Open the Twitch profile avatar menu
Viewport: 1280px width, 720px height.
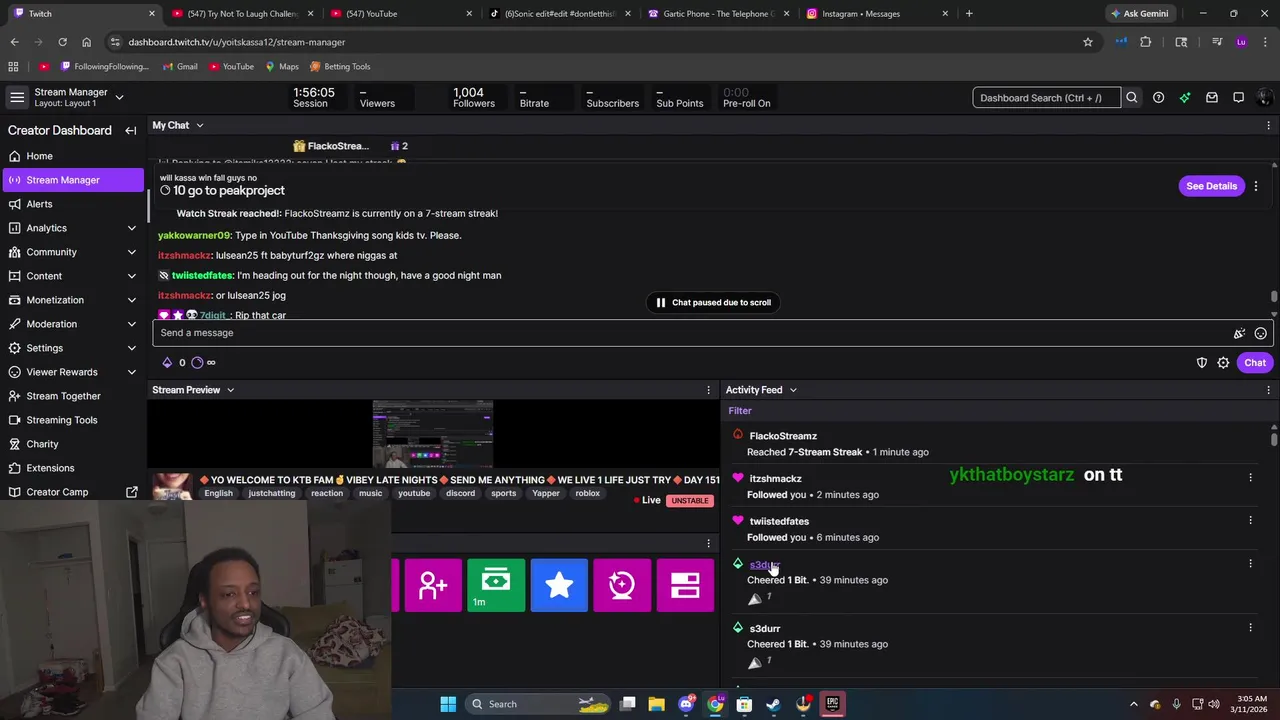(1264, 98)
